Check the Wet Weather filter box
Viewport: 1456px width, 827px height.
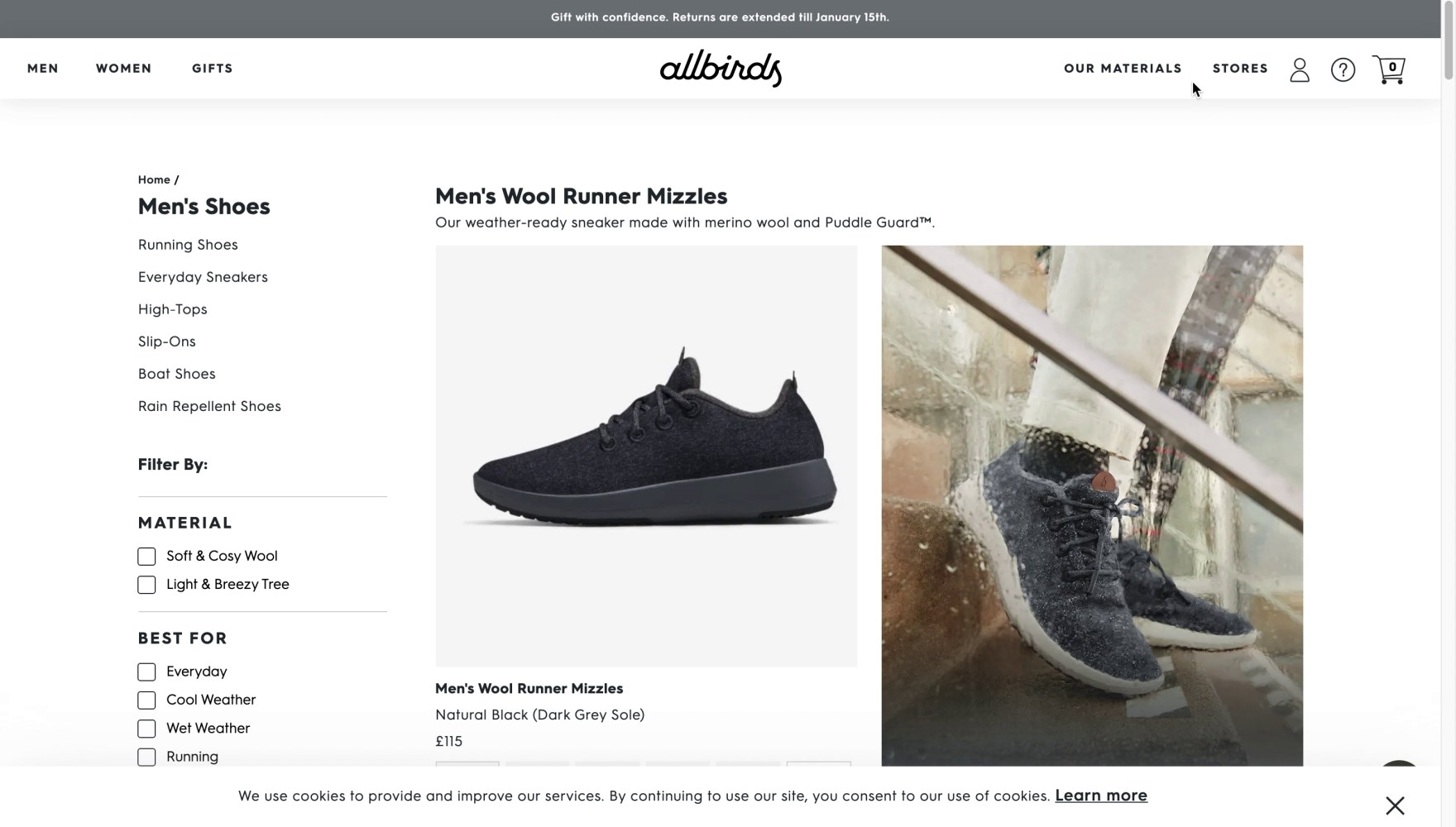coord(146,729)
